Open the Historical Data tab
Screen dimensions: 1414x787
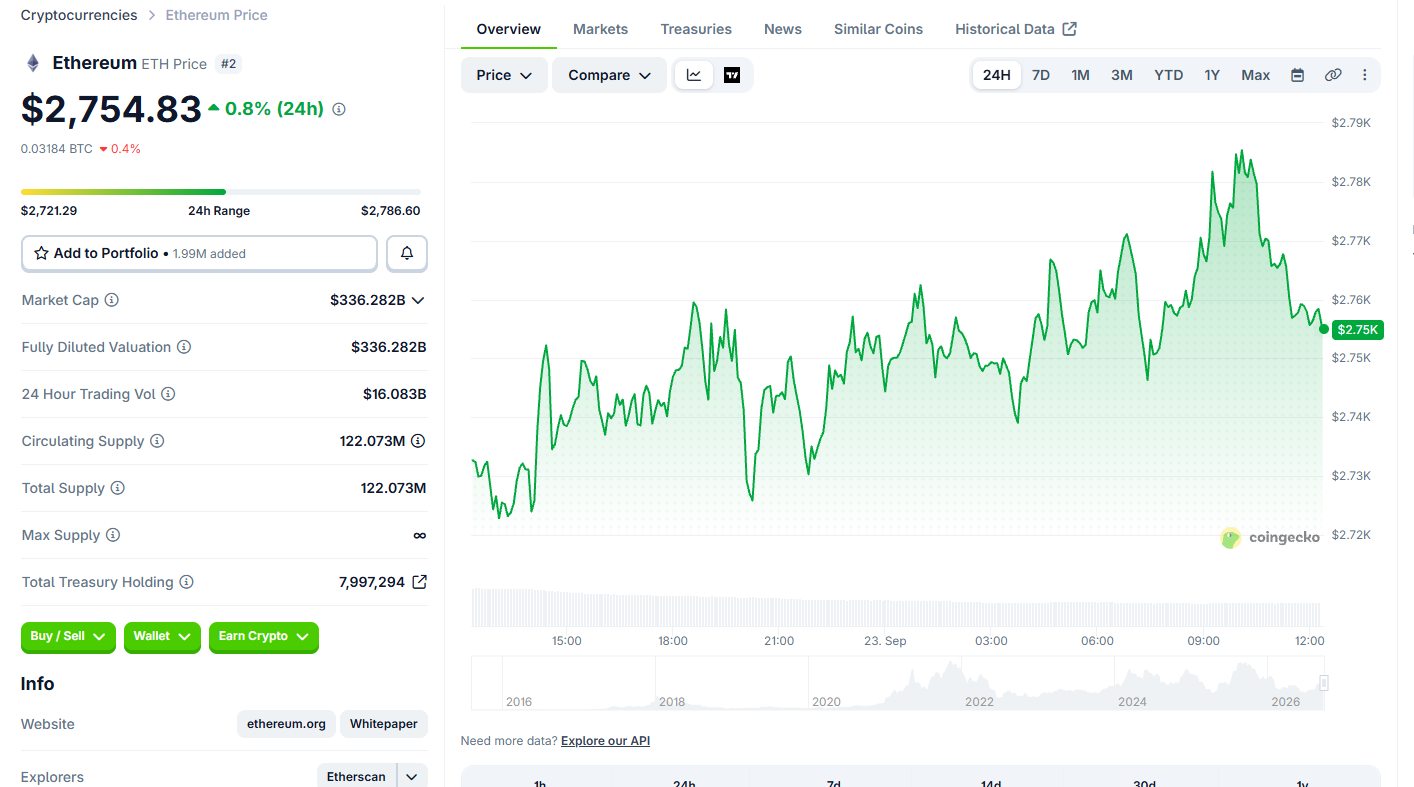click(x=1016, y=29)
